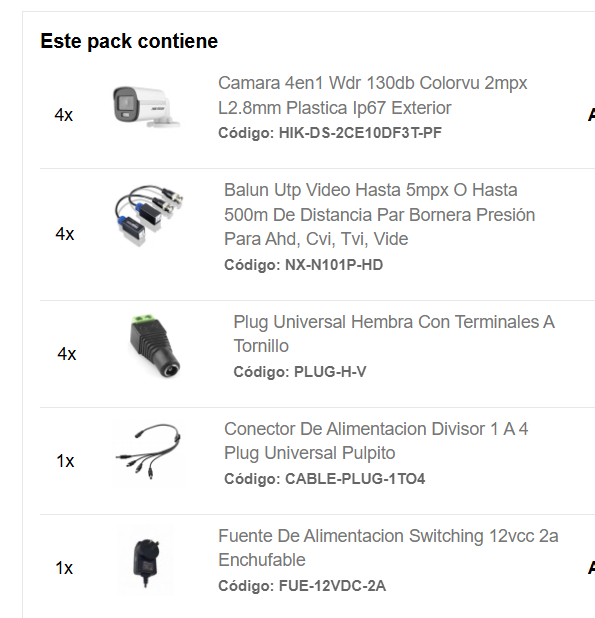595x618 pixels.
Task: Select code CABLE-PLUG-1TO4 text
Action: pos(355,479)
